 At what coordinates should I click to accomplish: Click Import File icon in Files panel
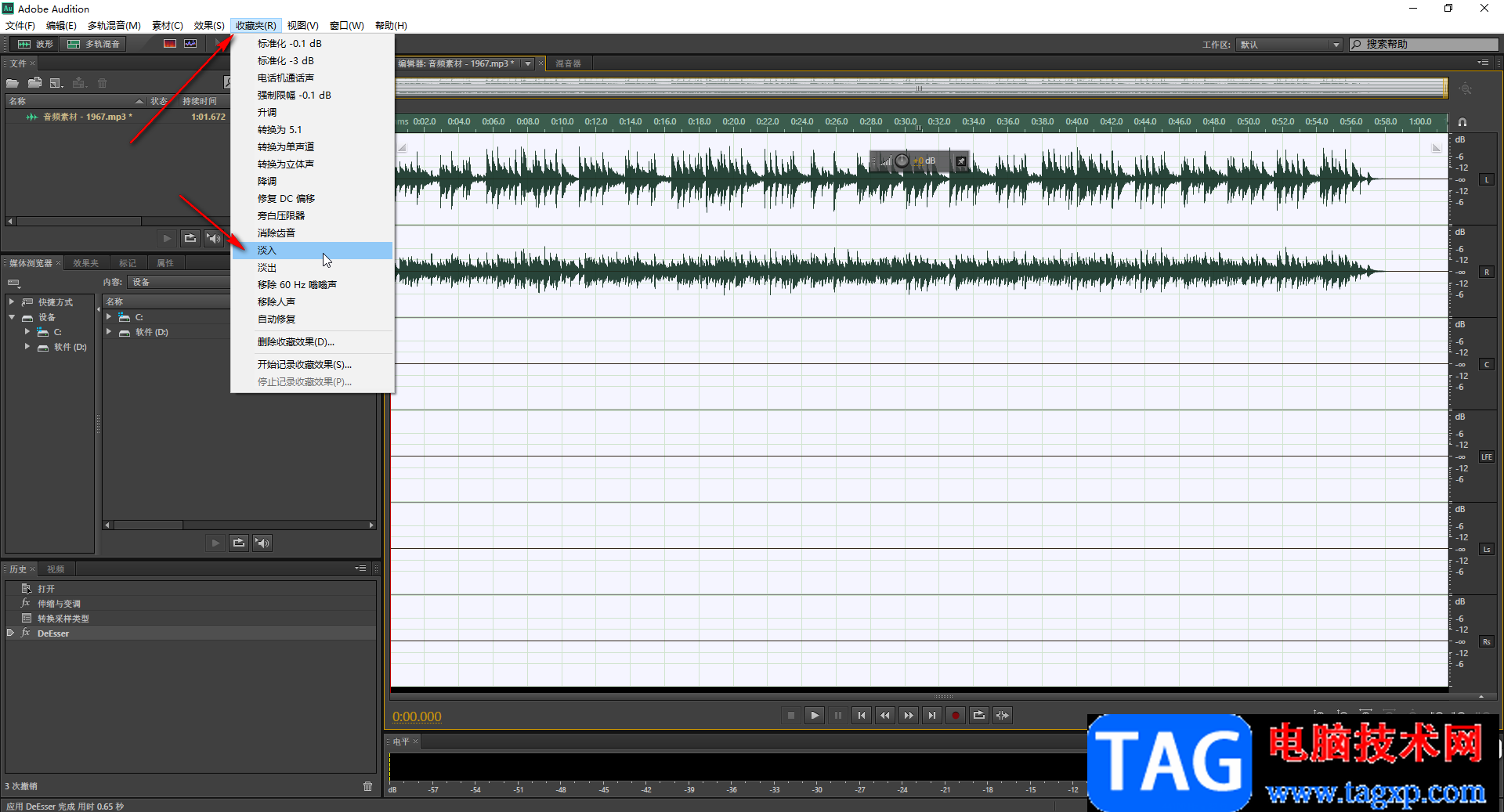coord(34,83)
